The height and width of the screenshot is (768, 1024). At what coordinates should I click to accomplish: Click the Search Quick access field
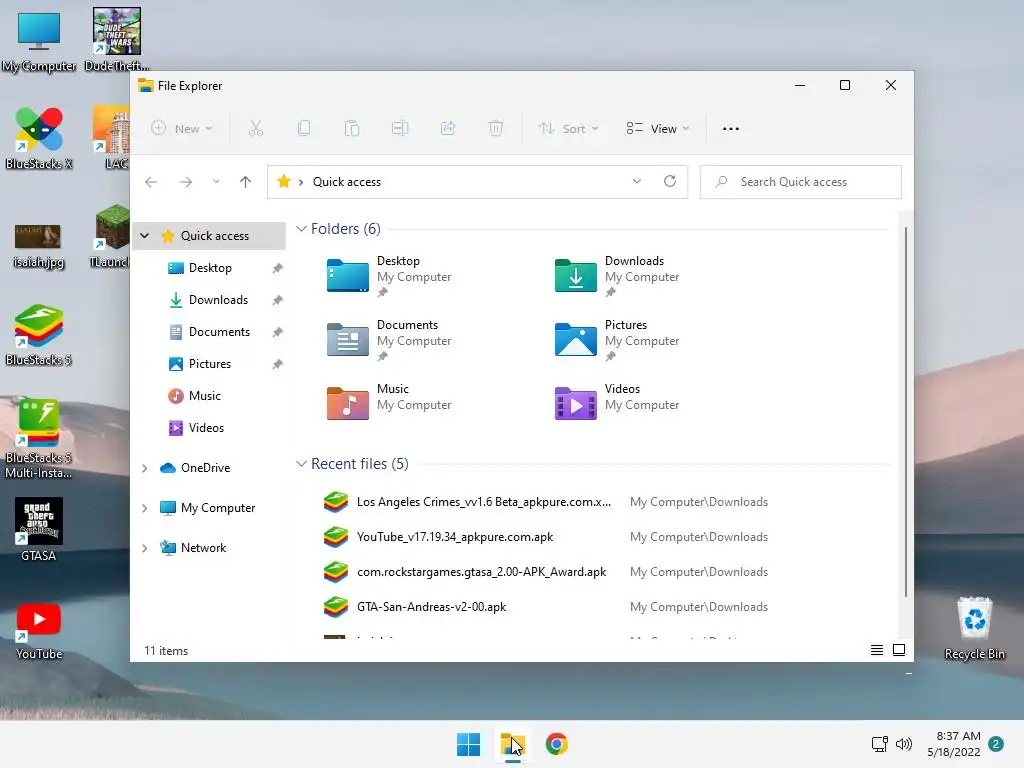coord(801,182)
